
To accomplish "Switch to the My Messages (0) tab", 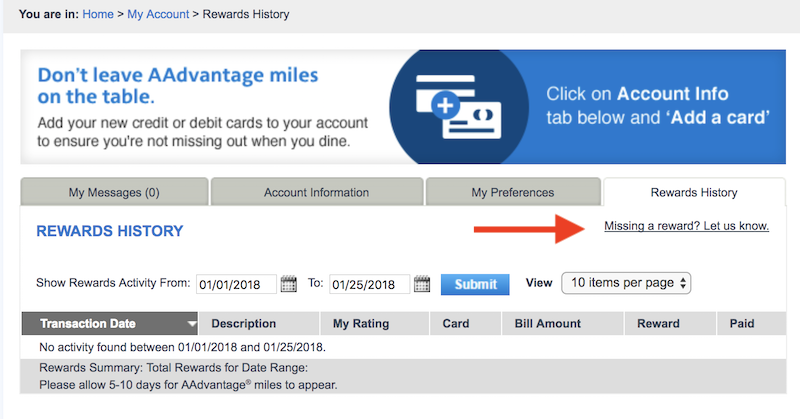I will click(114, 192).
